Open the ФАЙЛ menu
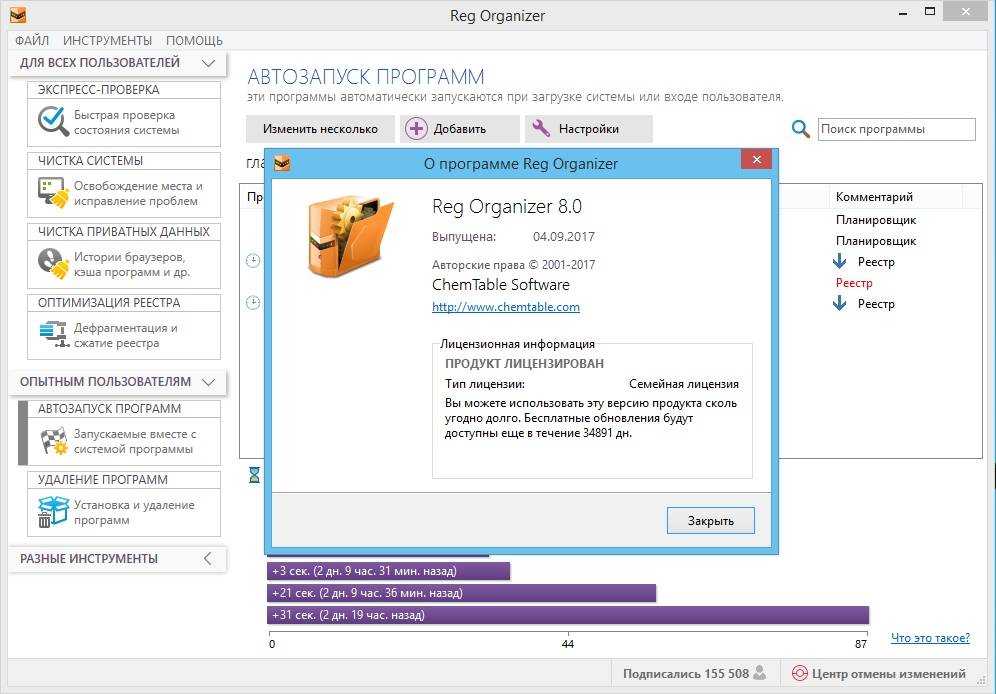 (32, 41)
